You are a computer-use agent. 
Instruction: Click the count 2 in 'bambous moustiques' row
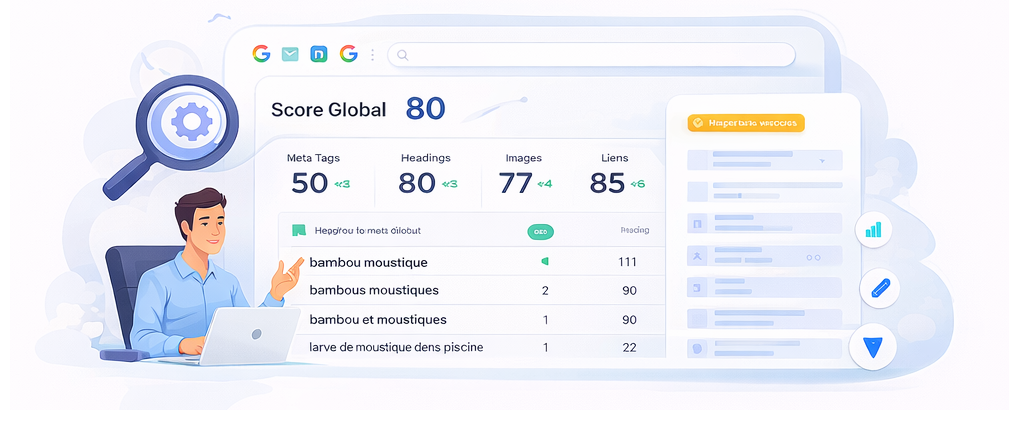coord(545,291)
